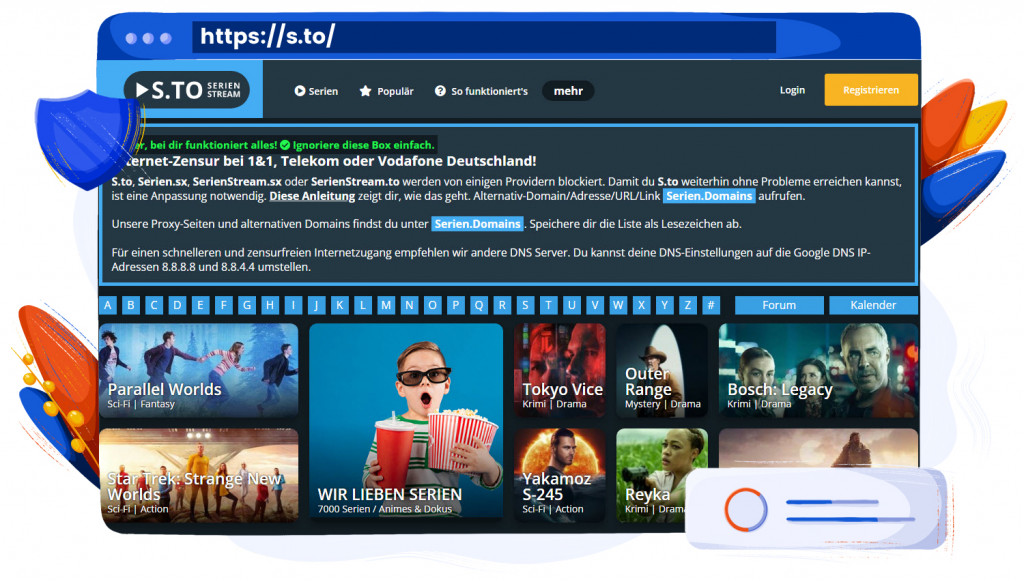Viewport: 1024px width, 582px height.
Task: Filter series by letter Q
Action: (479, 305)
